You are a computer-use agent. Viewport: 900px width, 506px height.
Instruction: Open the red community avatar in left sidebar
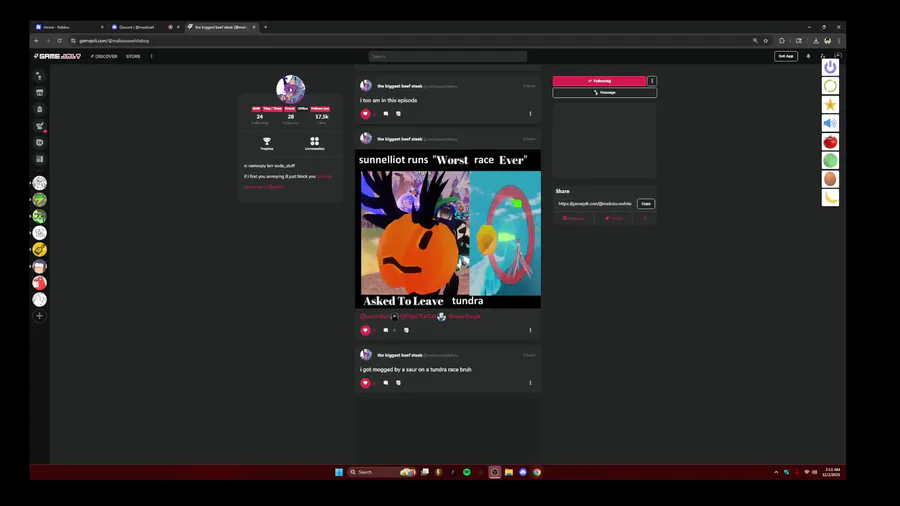coord(40,283)
